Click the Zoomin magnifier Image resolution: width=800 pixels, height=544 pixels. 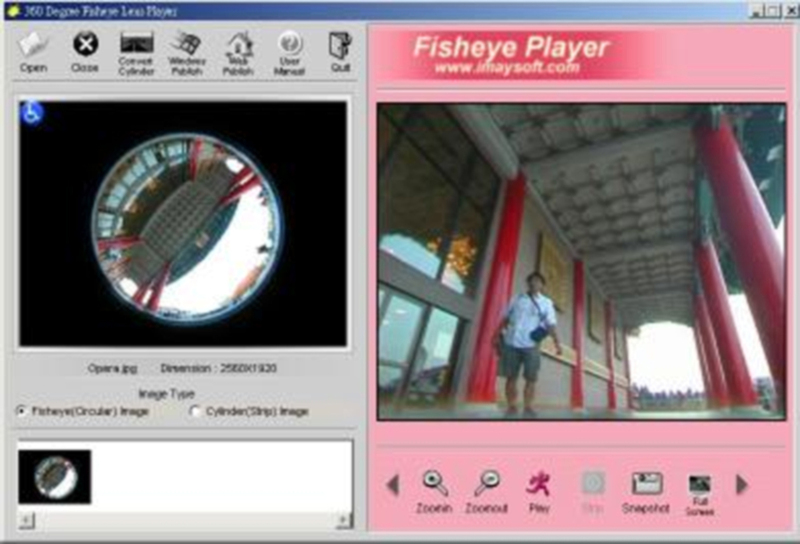click(x=434, y=491)
